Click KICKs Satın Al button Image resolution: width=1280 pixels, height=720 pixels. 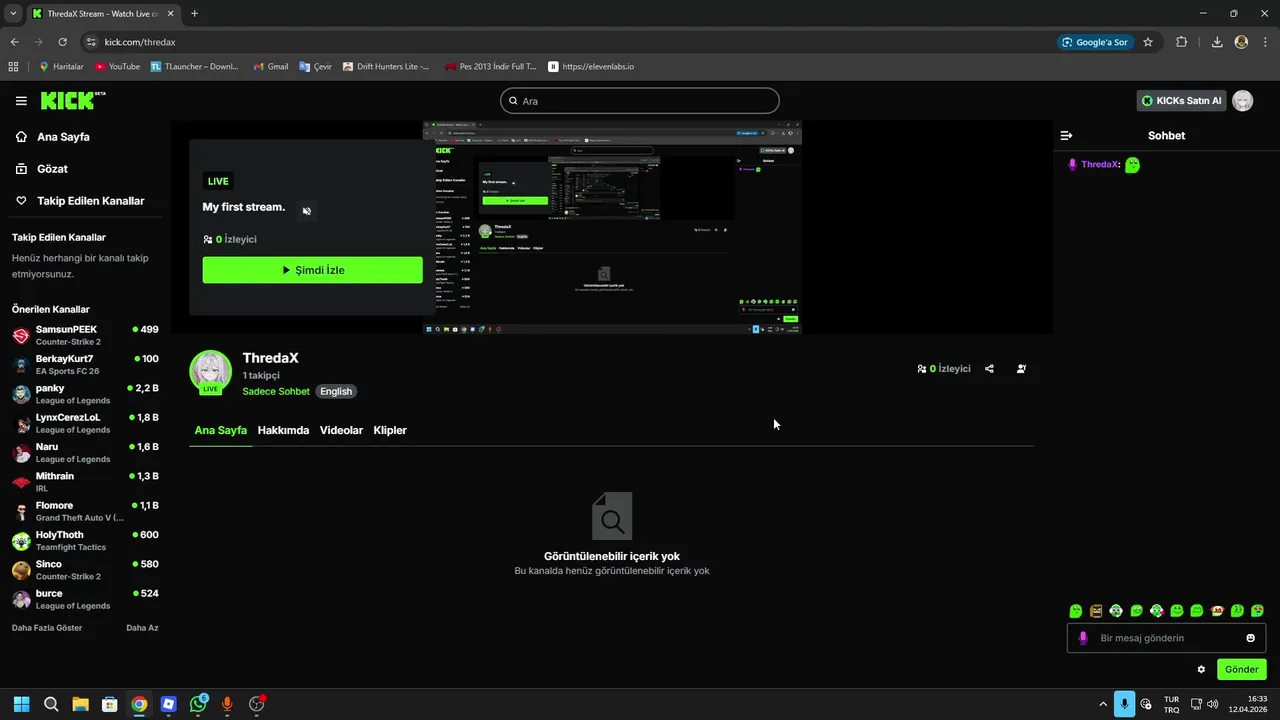(1182, 101)
